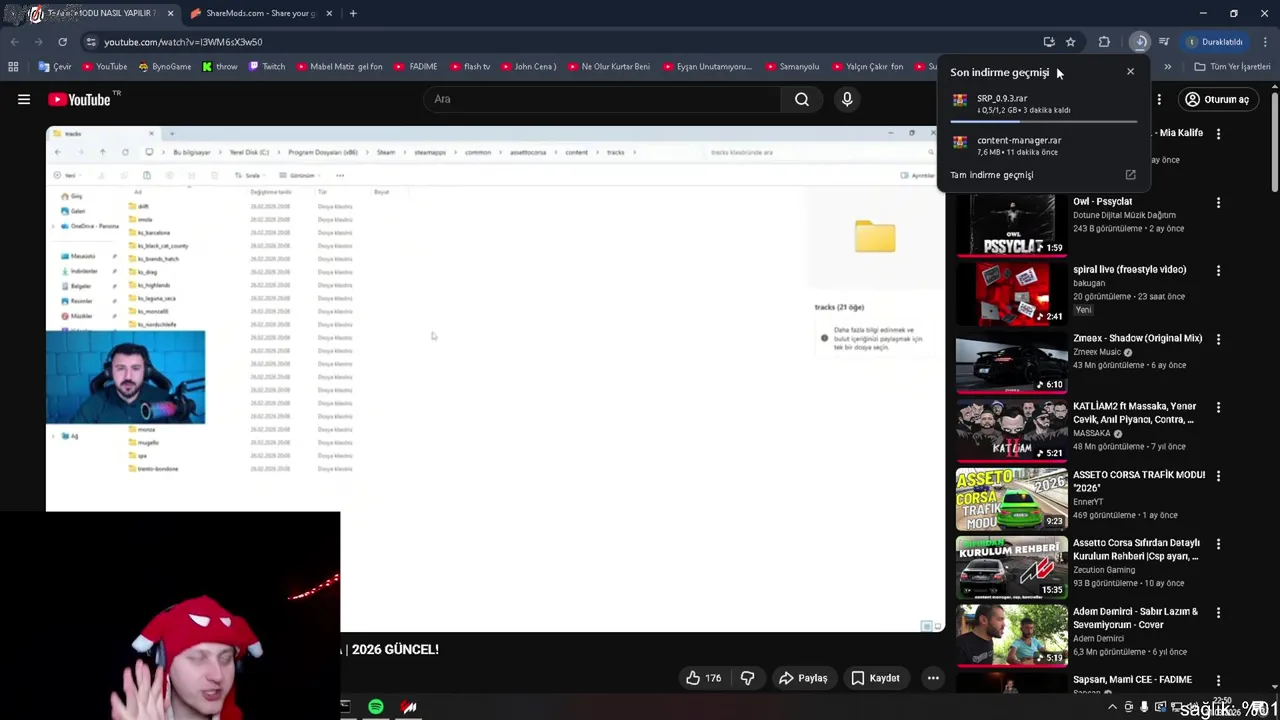Close the 'Son indirme geçmişi' popup

[x=1130, y=72]
